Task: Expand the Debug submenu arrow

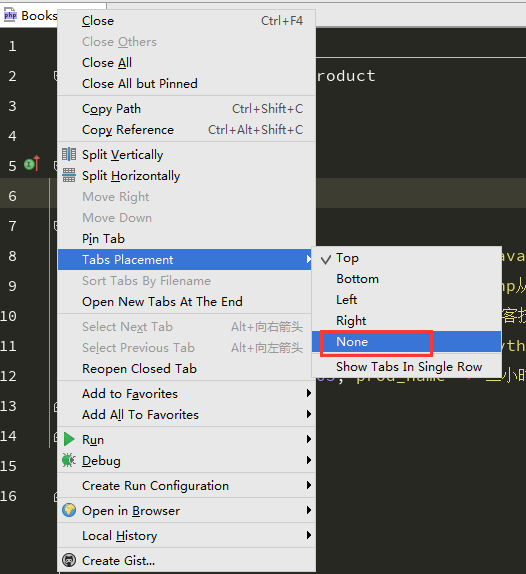Action: (309, 460)
